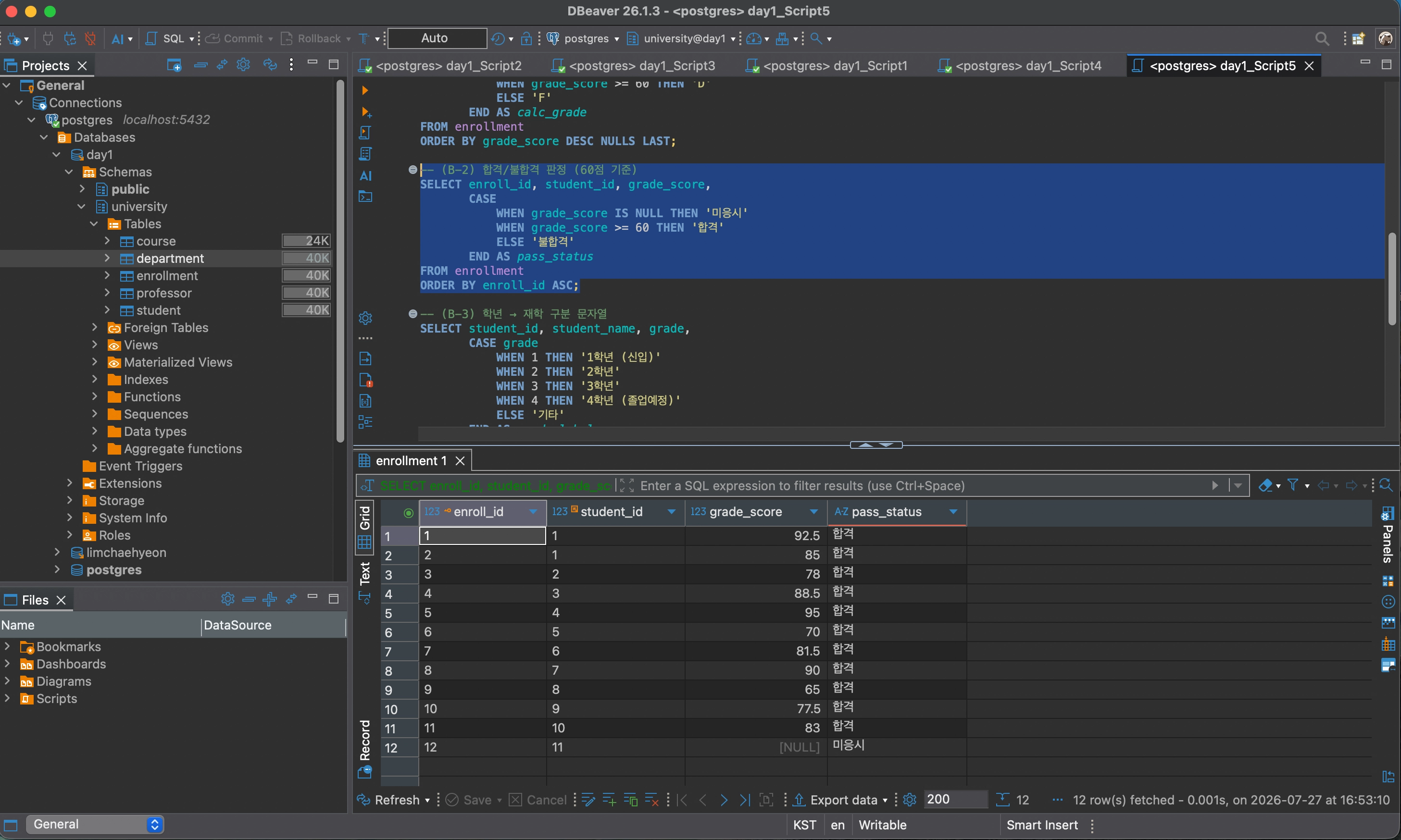
Task: Open AI assistant icon in editor side toolbar
Action: 366,175
